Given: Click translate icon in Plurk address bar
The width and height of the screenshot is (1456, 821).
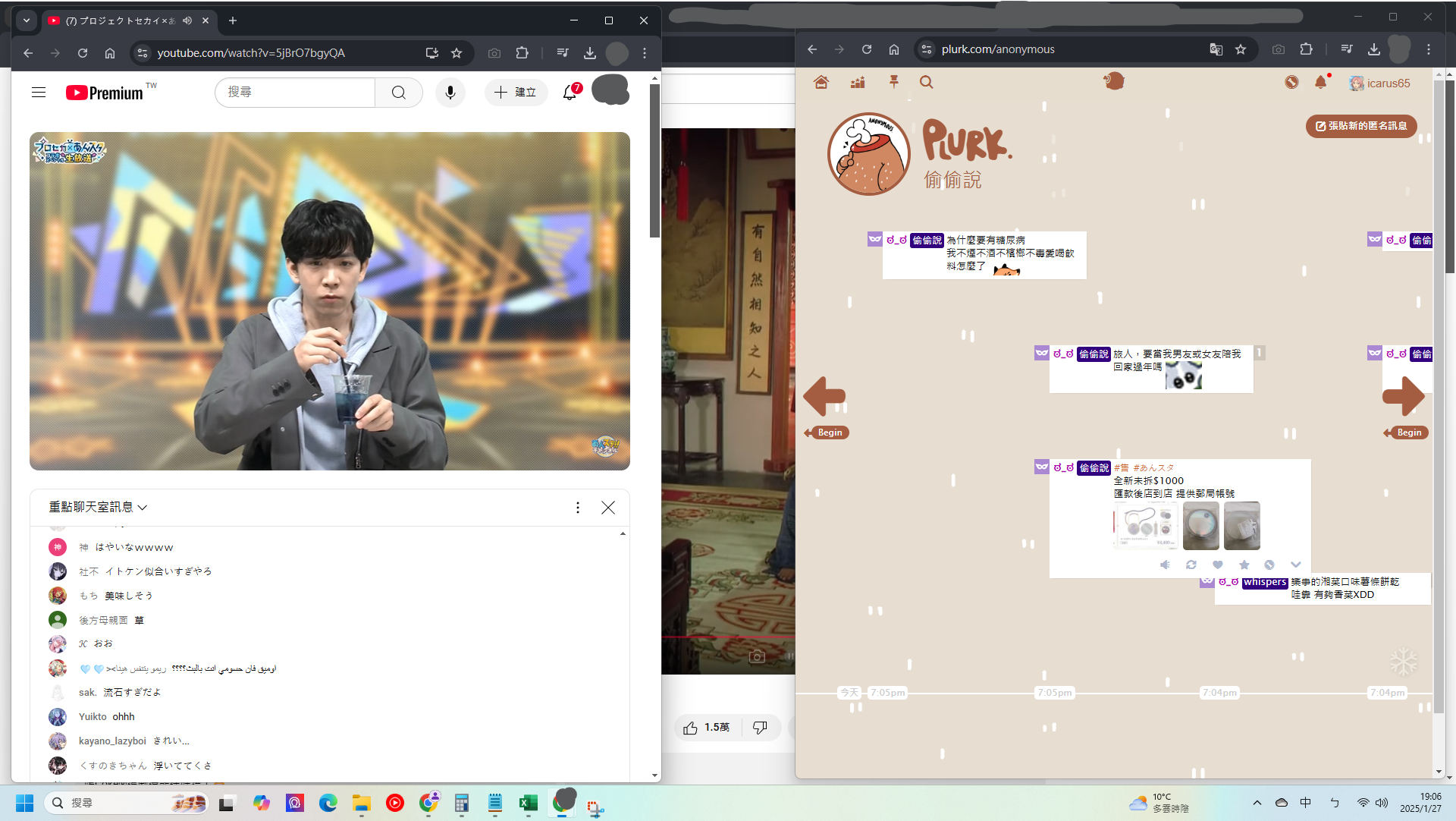Looking at the screenshot, I should (1216, 49).
